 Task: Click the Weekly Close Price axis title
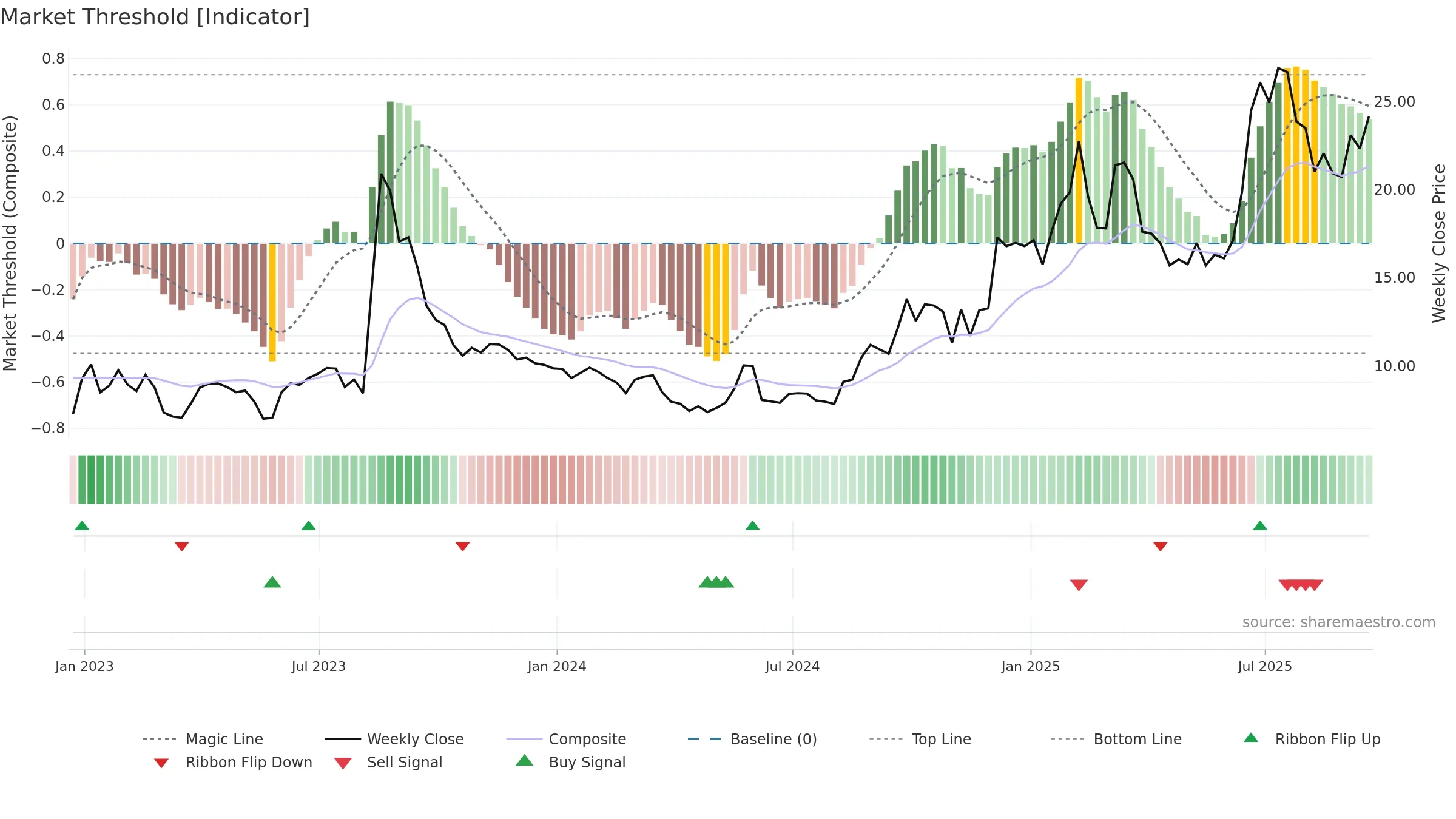1439,243
